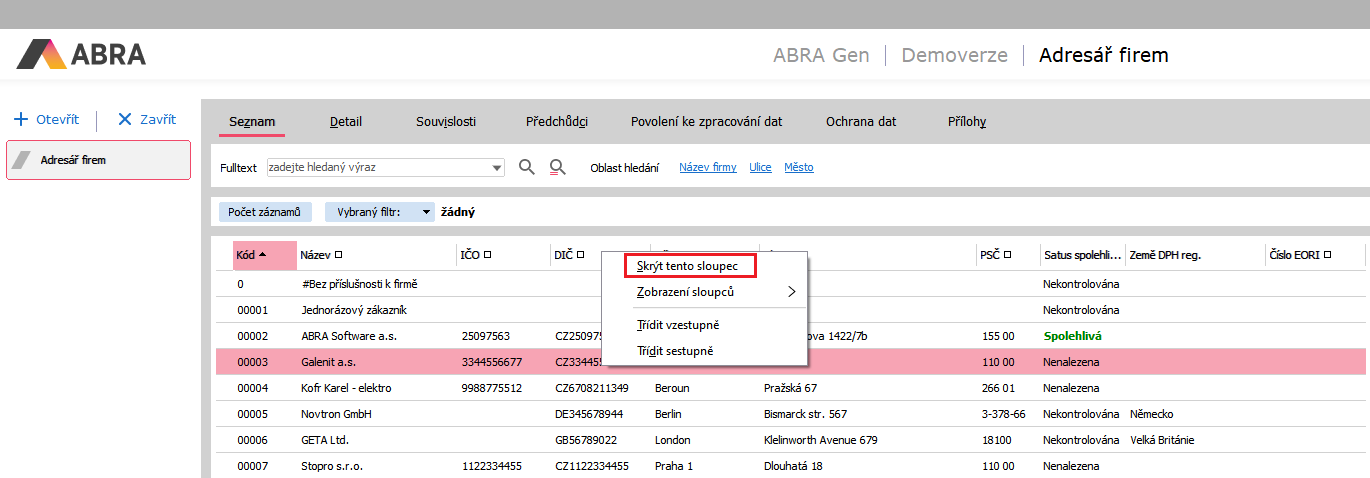
Task: Click the ABRA logo
Action: click(x=81, y=54)
